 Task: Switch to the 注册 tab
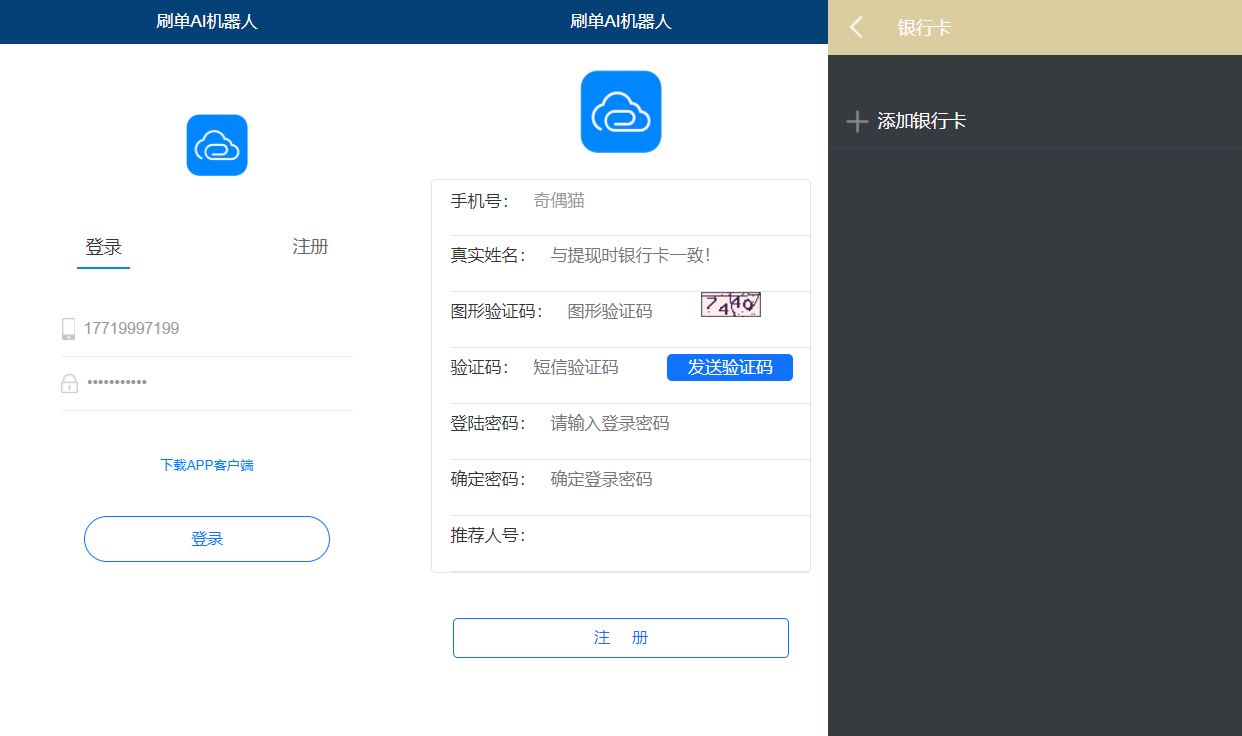pyautogui.click(x=310, y=247)
